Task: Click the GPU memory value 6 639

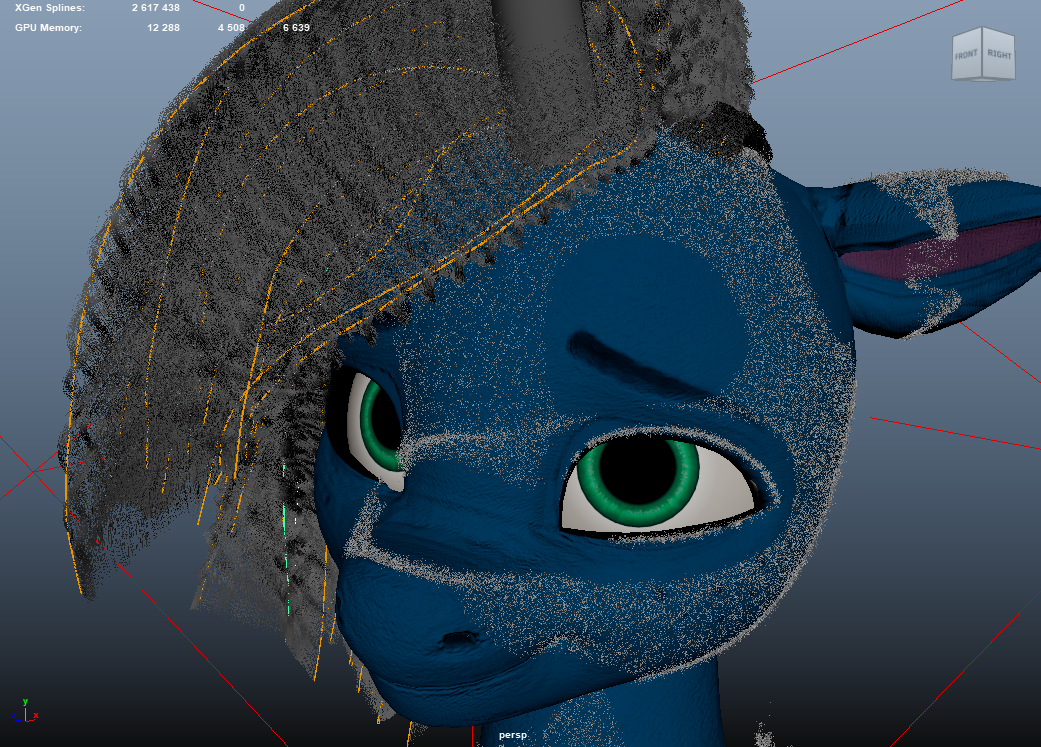Action: [296, 28]
